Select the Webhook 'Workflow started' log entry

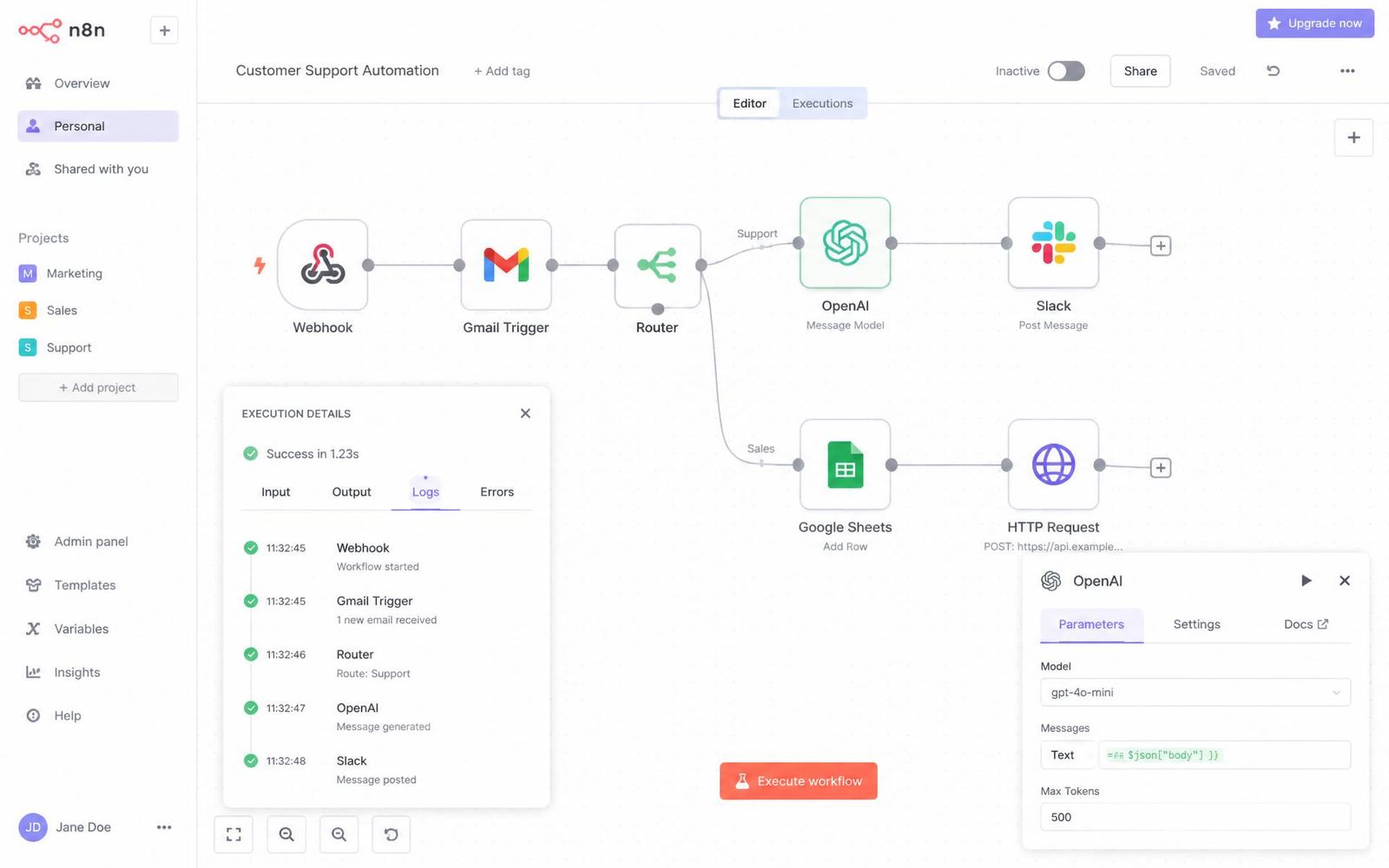[386, 556]
